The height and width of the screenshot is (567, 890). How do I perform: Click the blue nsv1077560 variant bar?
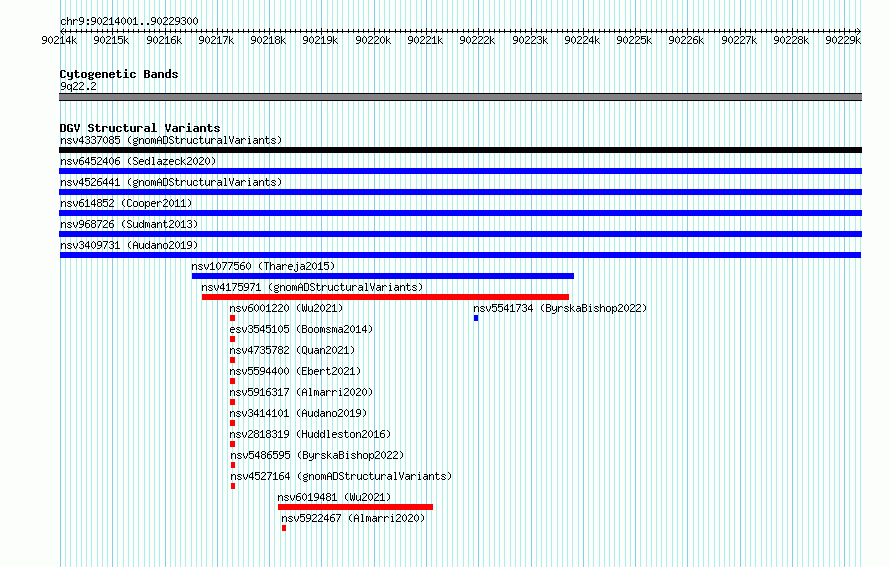[x=383, y=276]
